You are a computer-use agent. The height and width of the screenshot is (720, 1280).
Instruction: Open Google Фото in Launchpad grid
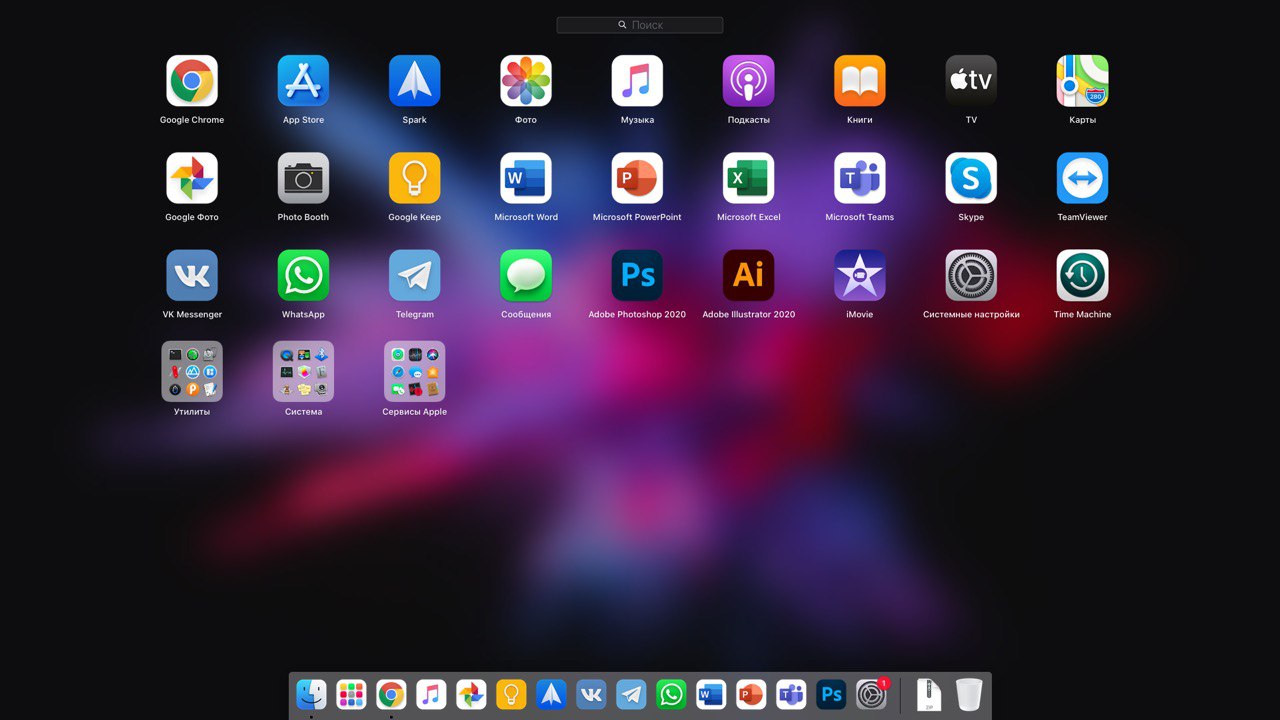(x=192, y=178)
